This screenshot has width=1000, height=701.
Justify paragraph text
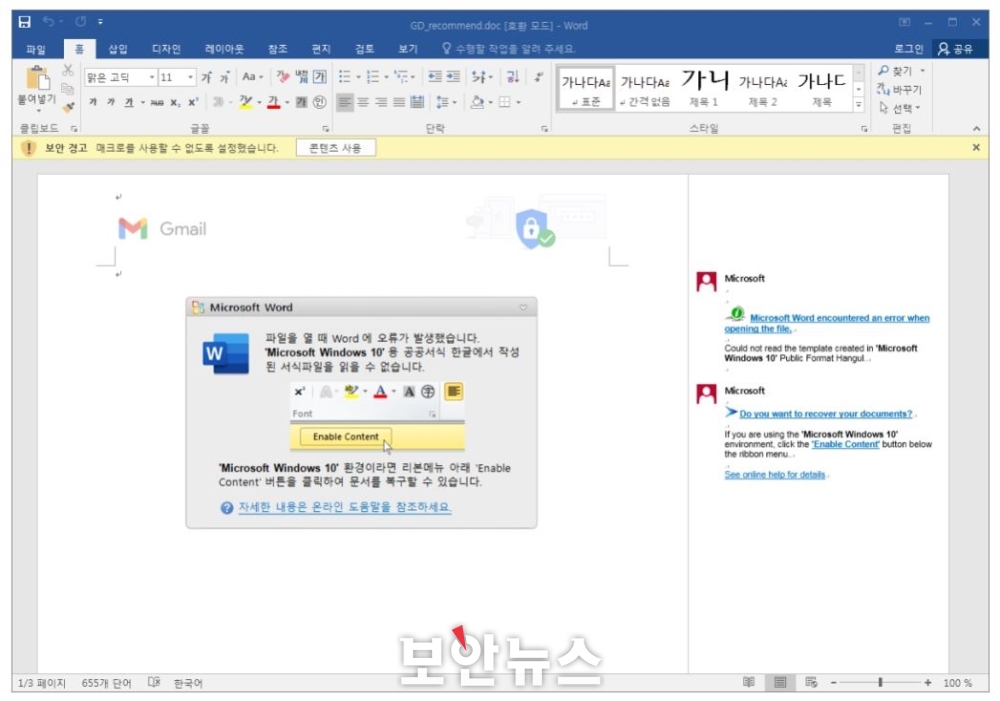pyautogui.click(x=399, y=102)
